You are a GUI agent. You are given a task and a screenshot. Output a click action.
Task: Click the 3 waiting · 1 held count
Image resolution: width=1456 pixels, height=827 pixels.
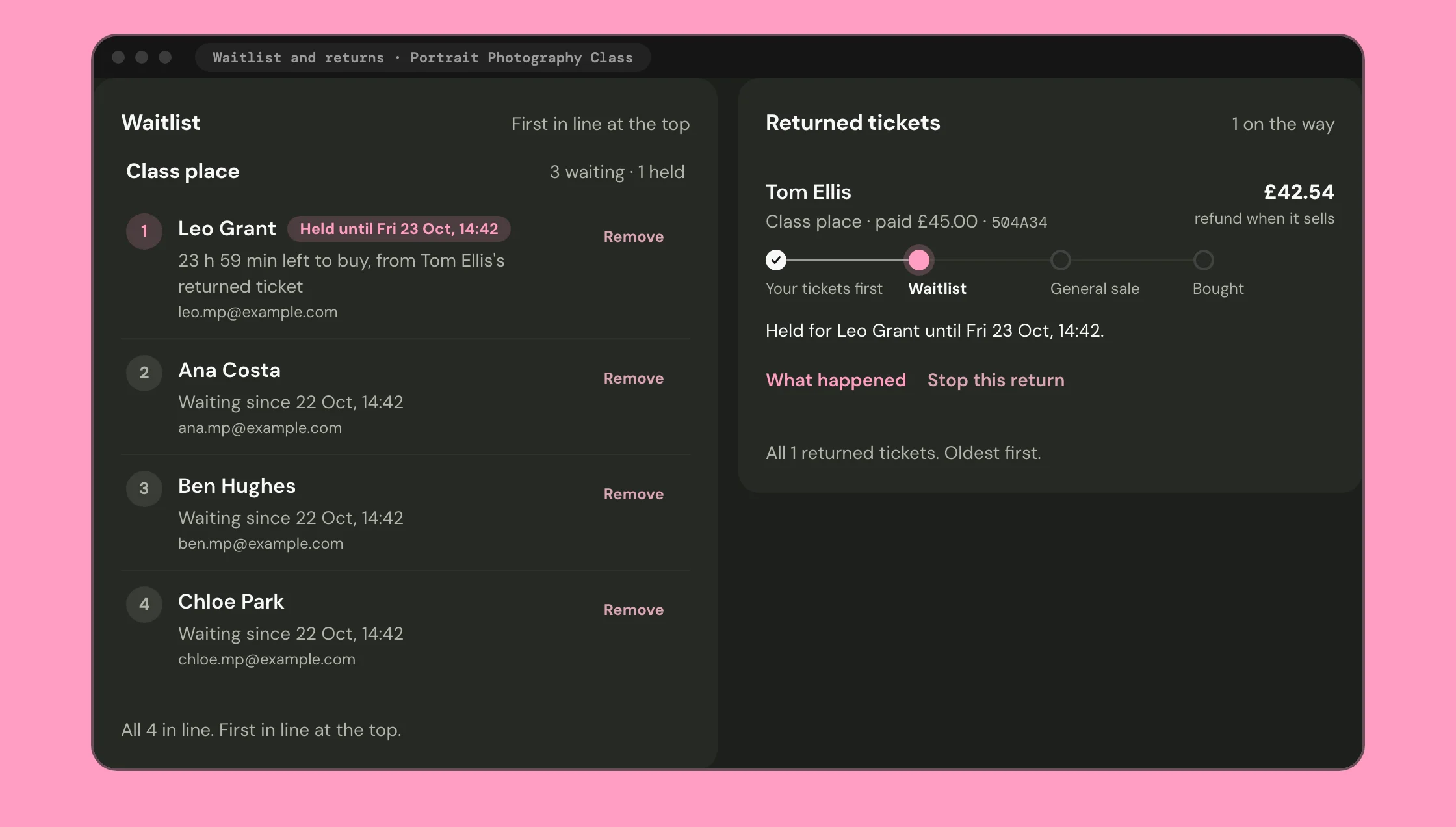(617, 172)
